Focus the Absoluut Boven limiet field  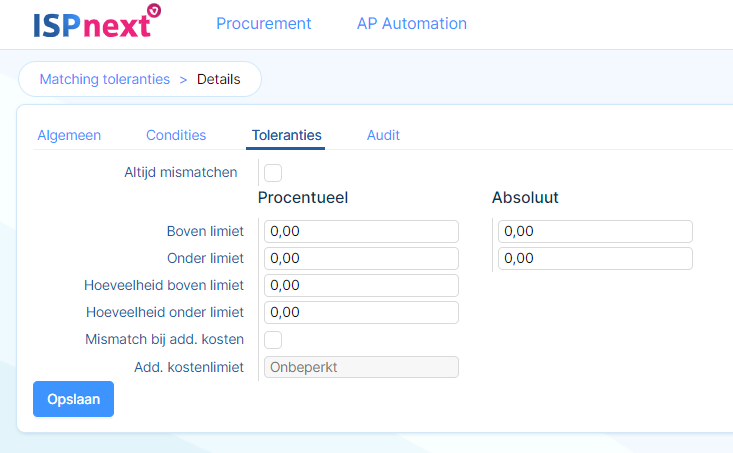595,231
